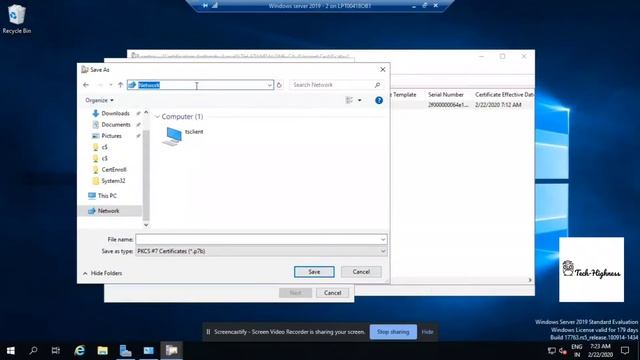Open the Organize menu
Viewport: 640px width, 360px height.
pos(99,100)
